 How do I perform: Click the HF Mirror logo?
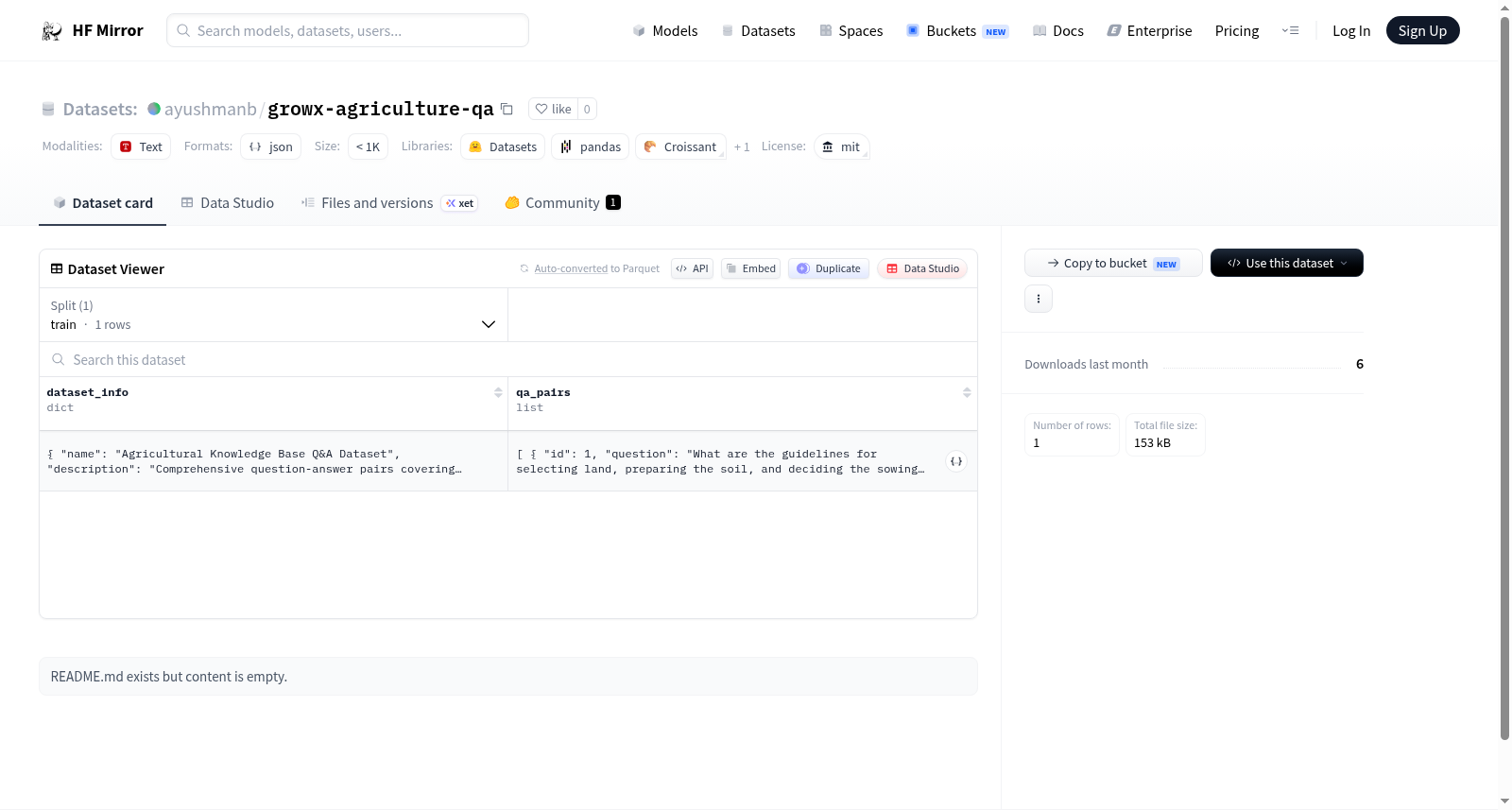coord(93,31)
